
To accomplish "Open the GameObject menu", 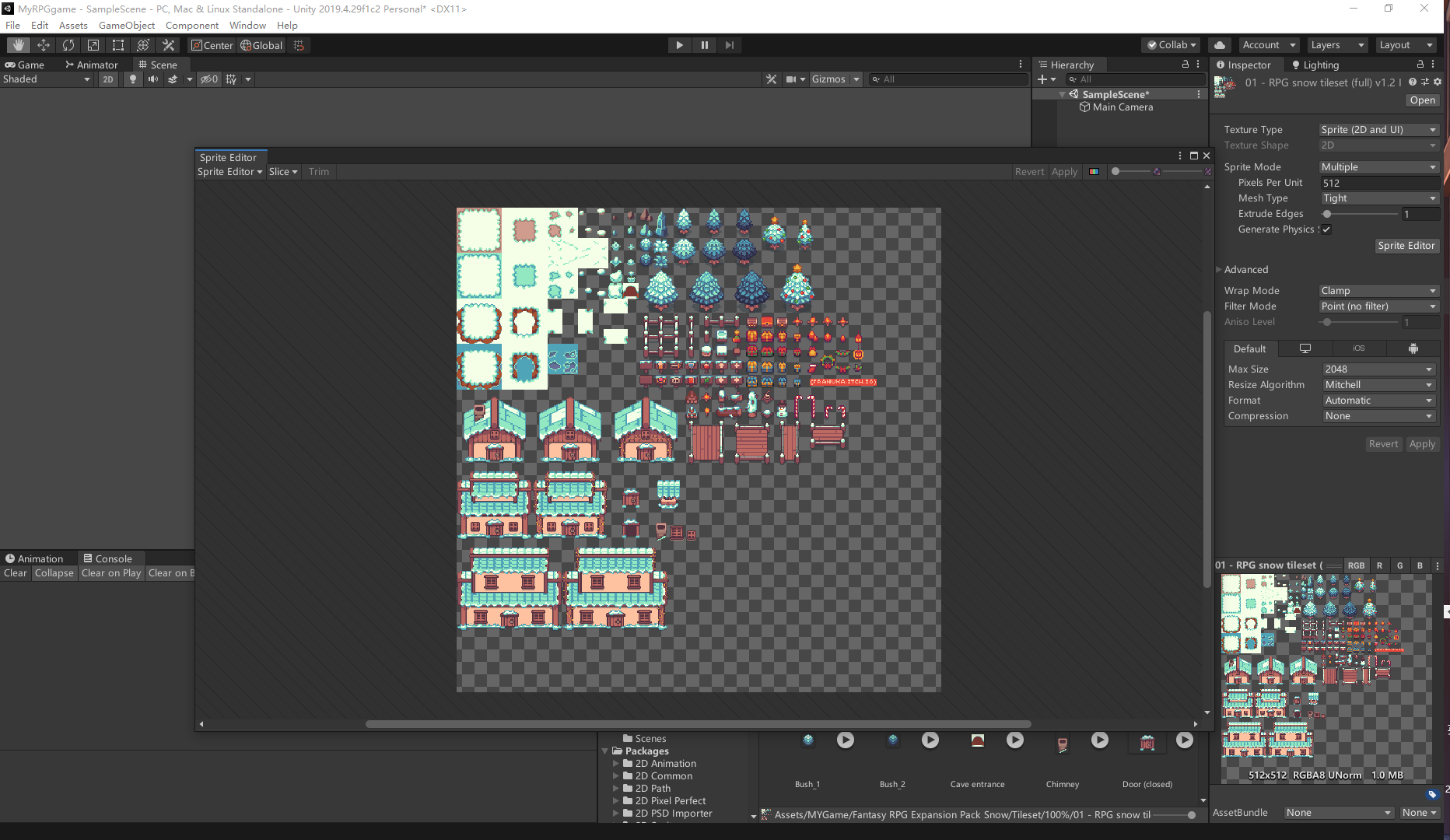I will click(126, 25).
